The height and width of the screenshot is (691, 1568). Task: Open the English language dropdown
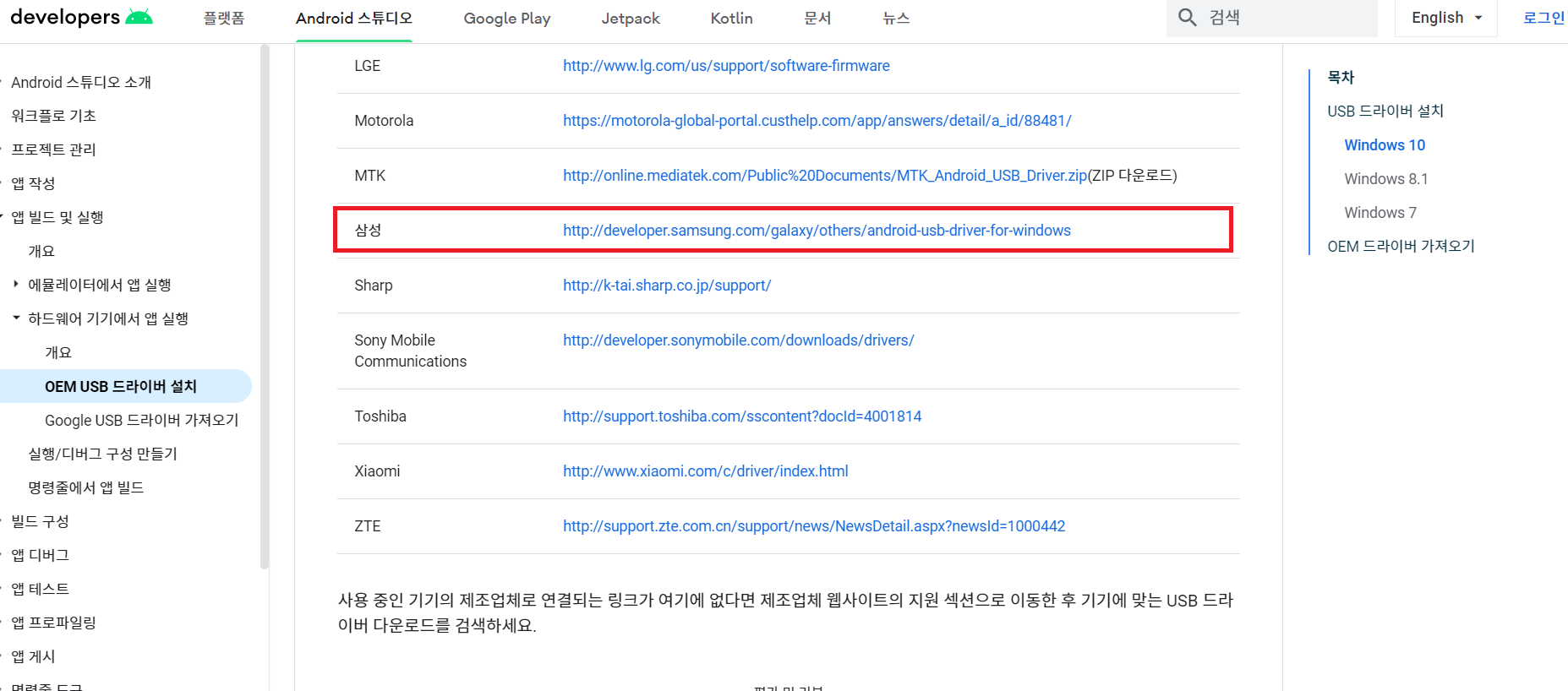tap(1446, 18)
